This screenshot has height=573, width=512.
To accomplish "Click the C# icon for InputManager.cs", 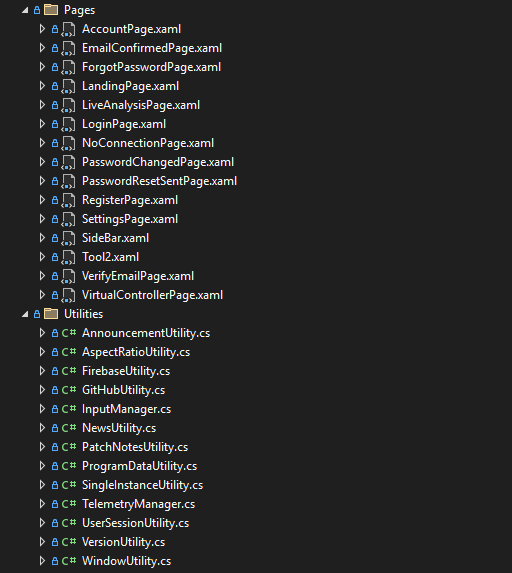I will click(69, 409).
